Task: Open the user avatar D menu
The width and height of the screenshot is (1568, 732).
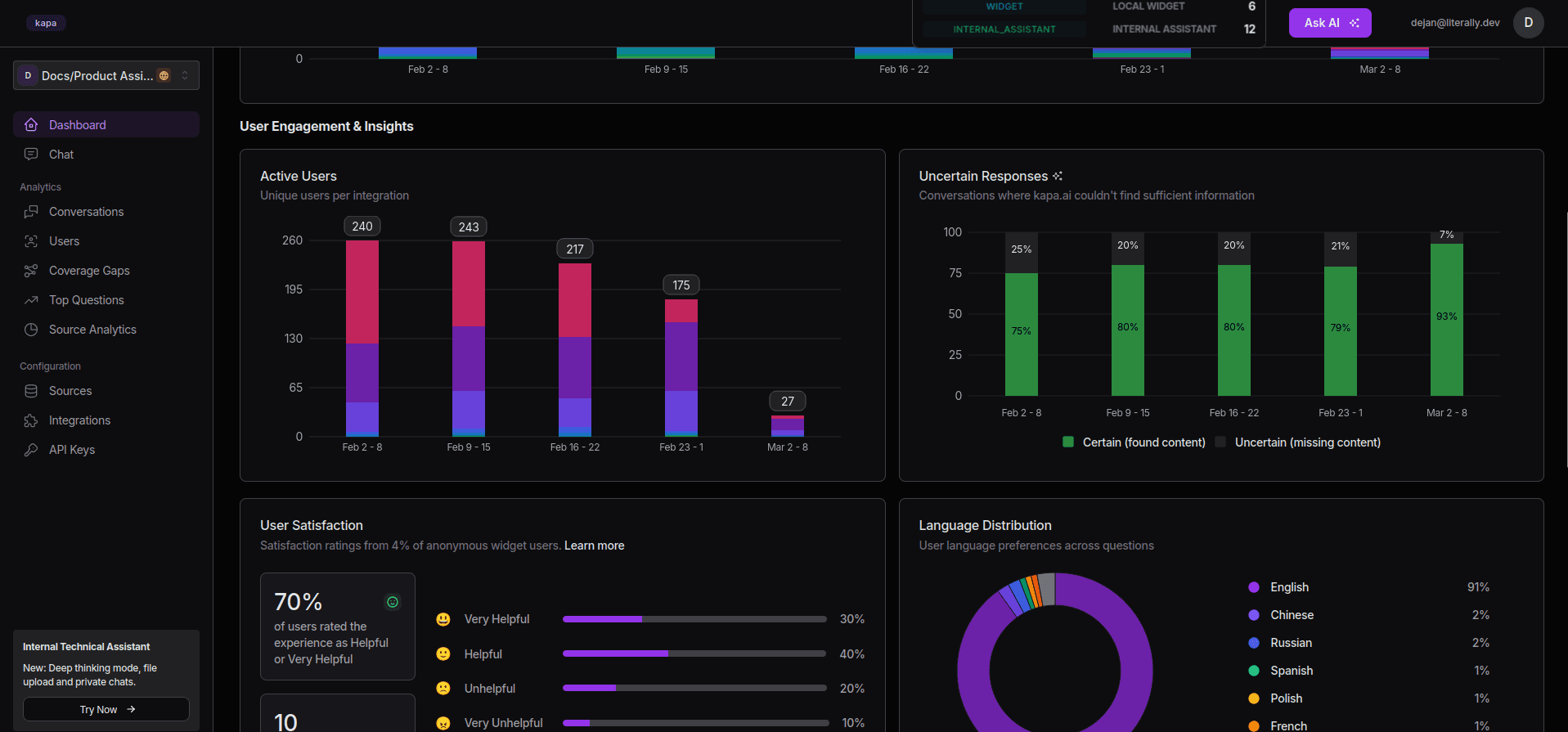Action: 1528,23
